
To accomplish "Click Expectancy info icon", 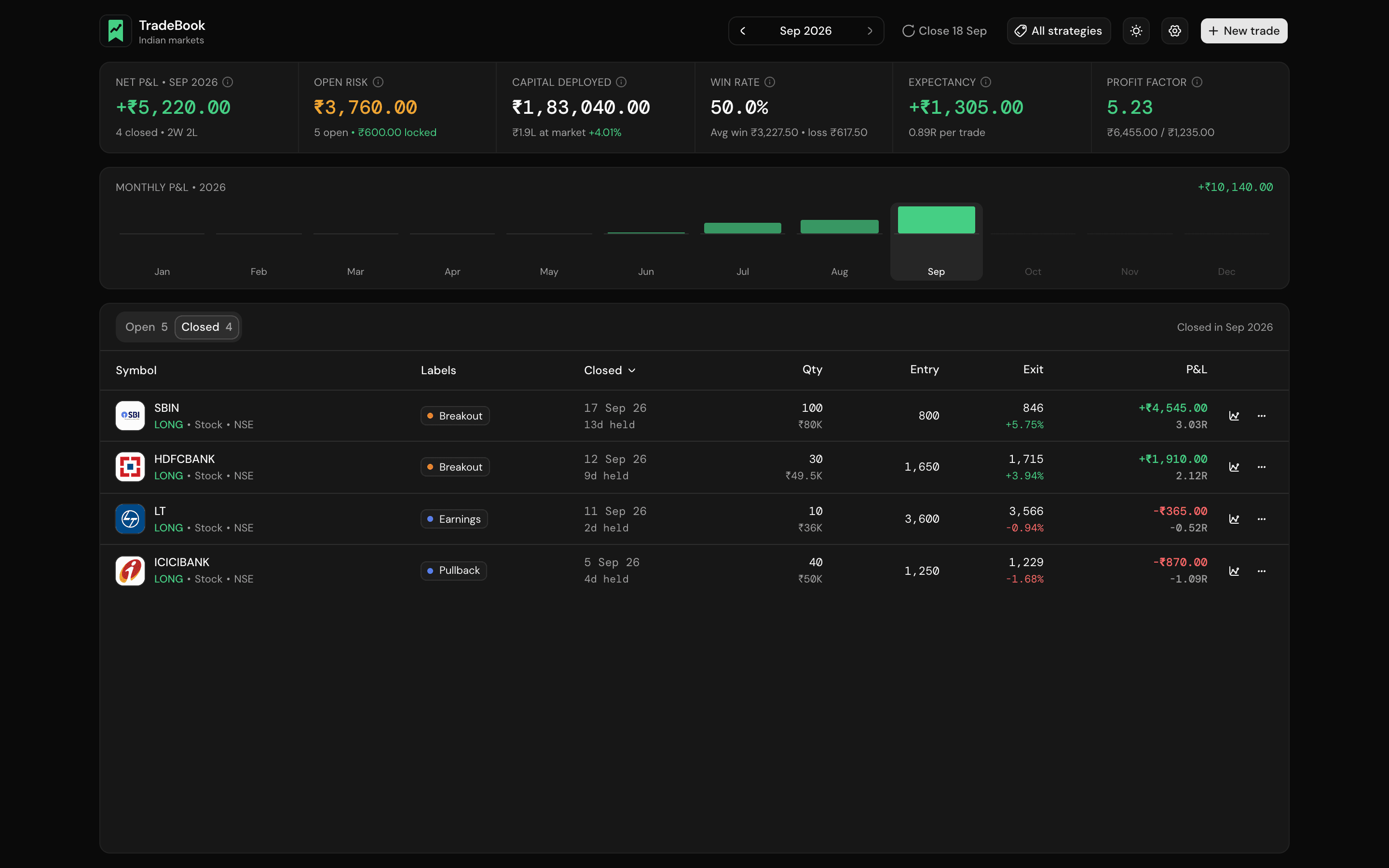I will [x=985, y=82].
